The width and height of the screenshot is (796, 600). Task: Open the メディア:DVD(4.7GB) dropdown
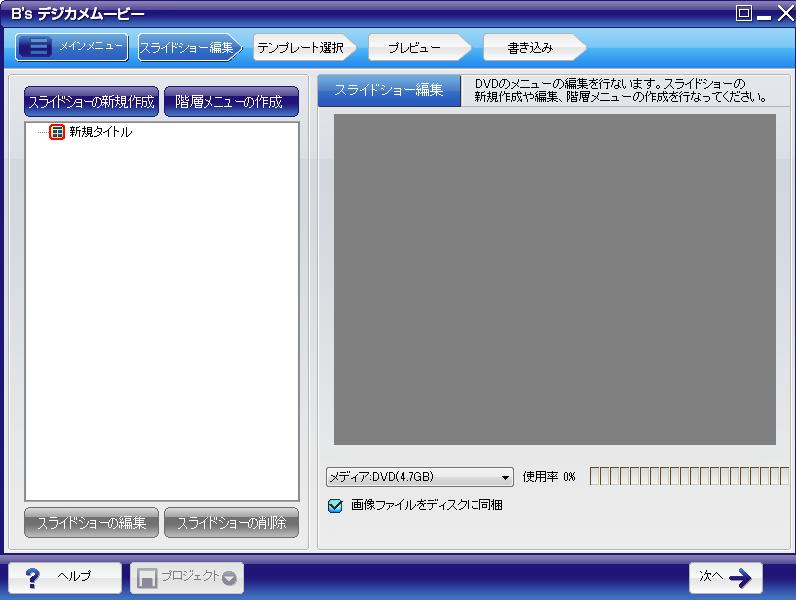[x=419, y=477]
